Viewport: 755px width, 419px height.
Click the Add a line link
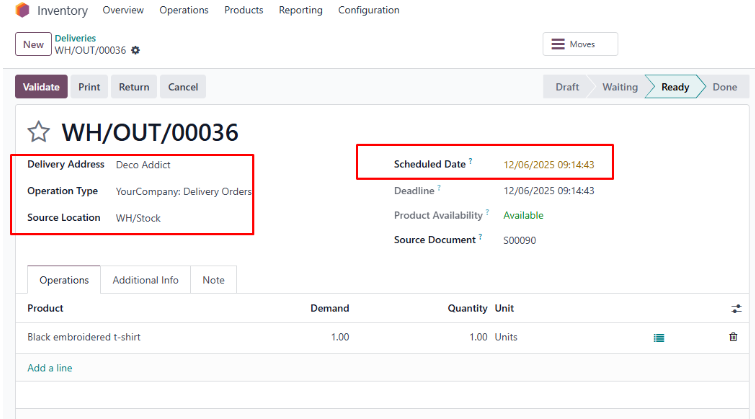tap(50, 368)
